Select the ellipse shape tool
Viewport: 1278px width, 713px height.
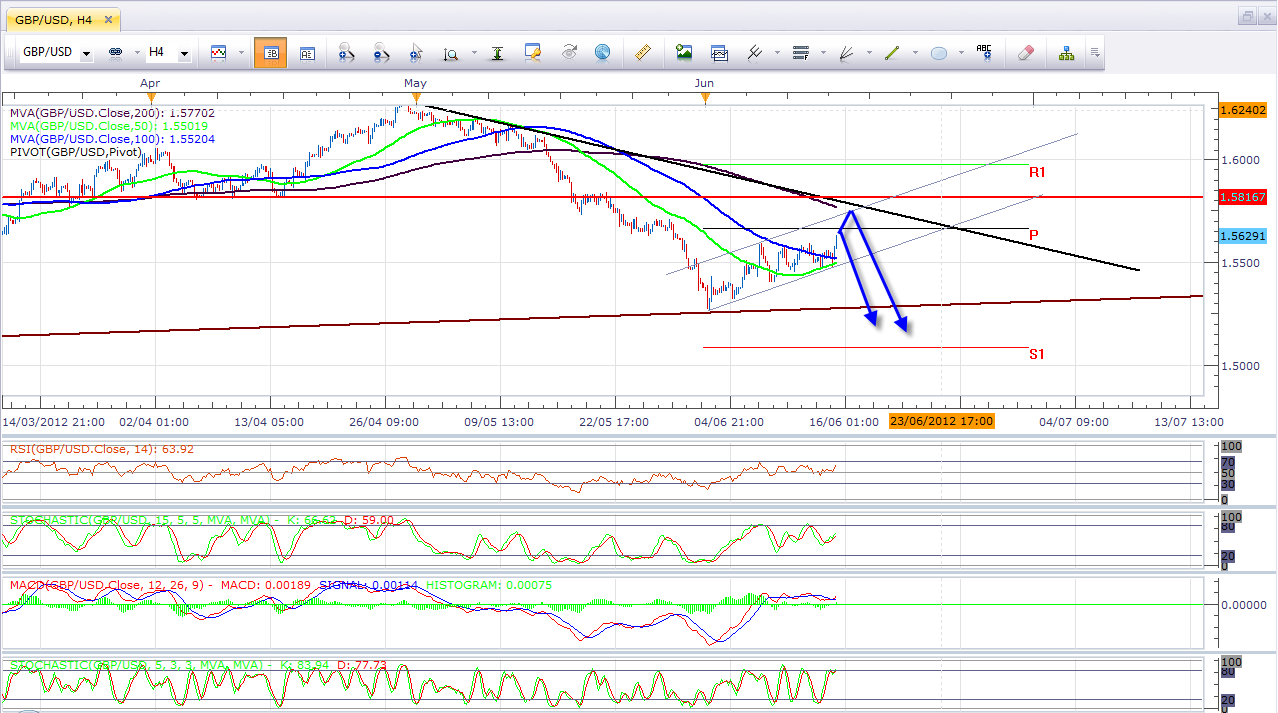pos(939,53)
